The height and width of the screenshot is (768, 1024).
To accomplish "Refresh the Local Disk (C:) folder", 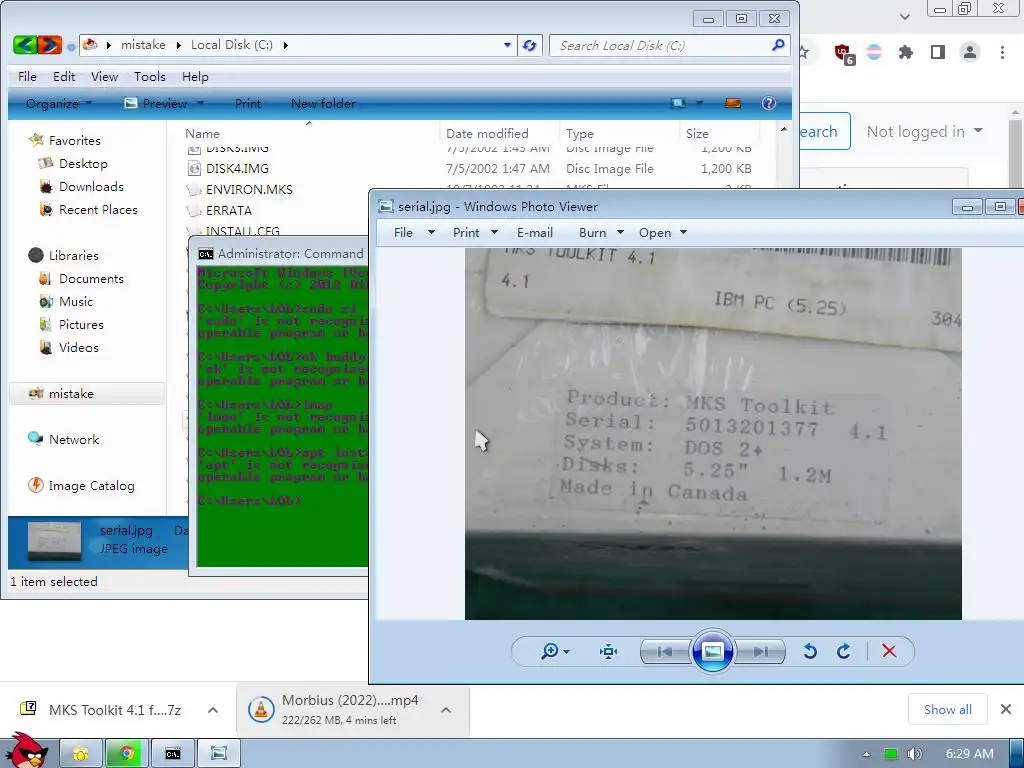I will pyautogui.click(x=530, y=45).
